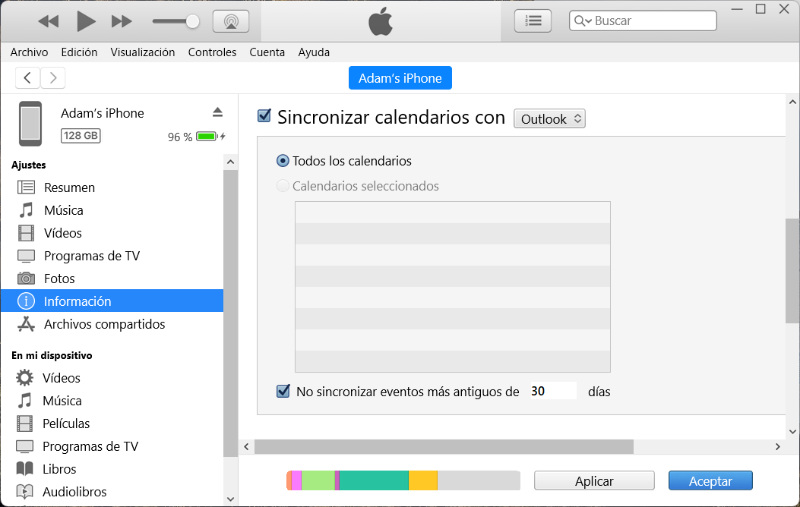
Task: Click the fast-forward playback button
Action: [x=121, y=21]
